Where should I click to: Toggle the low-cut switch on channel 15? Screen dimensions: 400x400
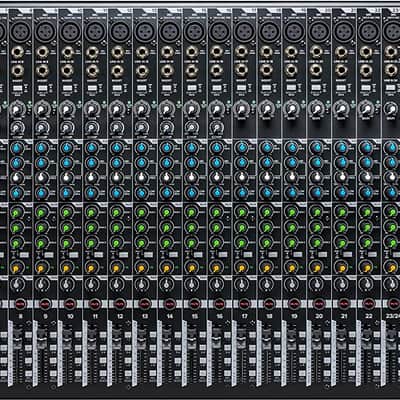click(x=191, y=88)
